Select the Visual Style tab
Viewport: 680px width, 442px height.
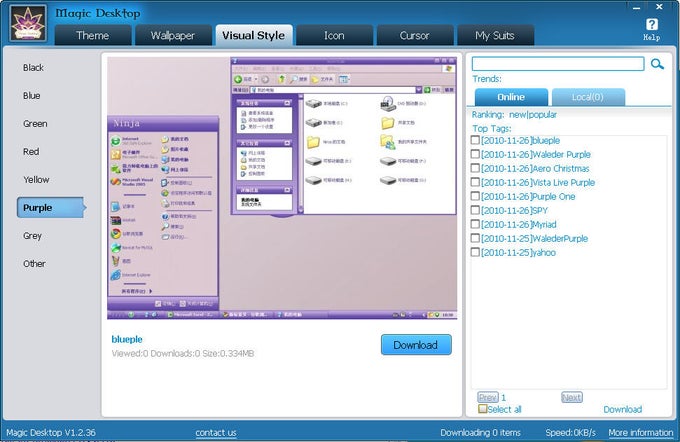coord(254,35)
